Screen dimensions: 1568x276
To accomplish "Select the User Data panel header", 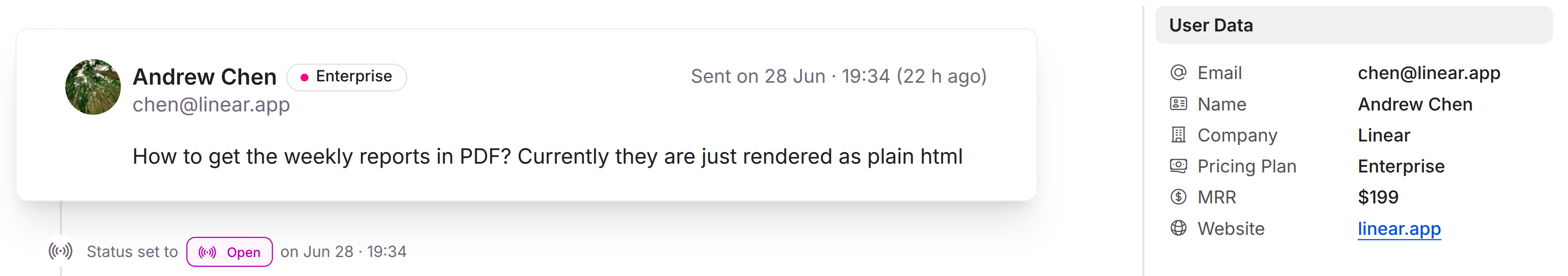I will (1354, 25).
